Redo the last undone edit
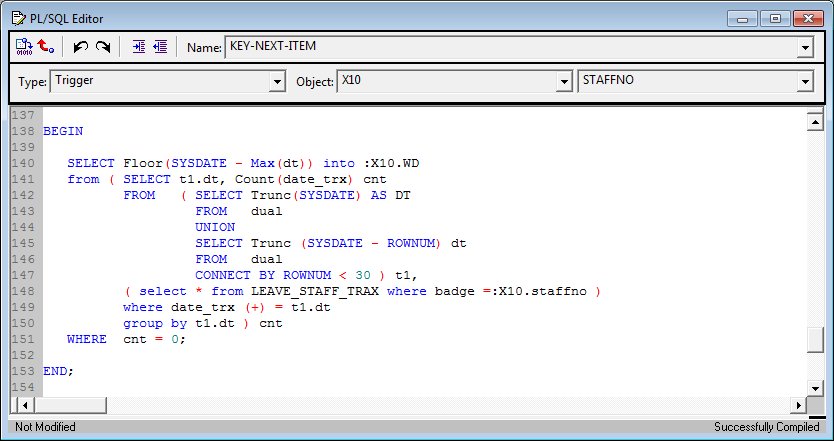This screenshot has height=441, width=834. click(102, 47)
